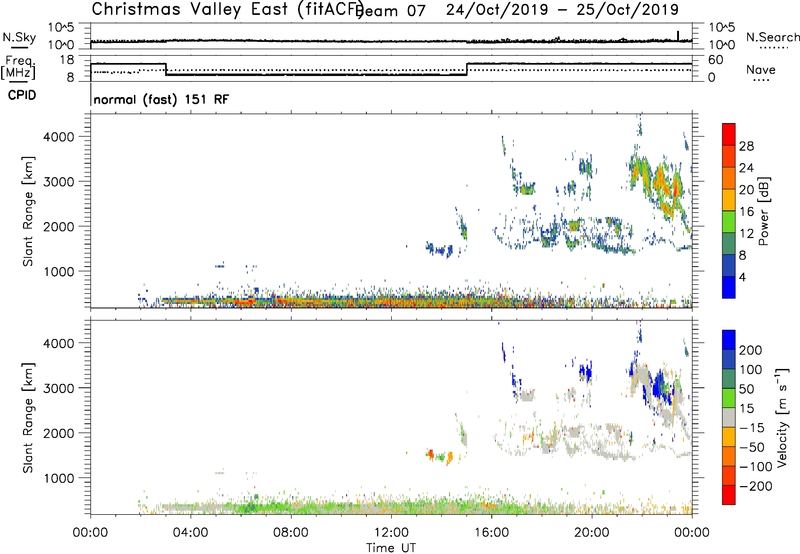This screenshot has width=800, height=554.
Task: Click the '200' value on Velocity colorbar
Action: point(751,350)
